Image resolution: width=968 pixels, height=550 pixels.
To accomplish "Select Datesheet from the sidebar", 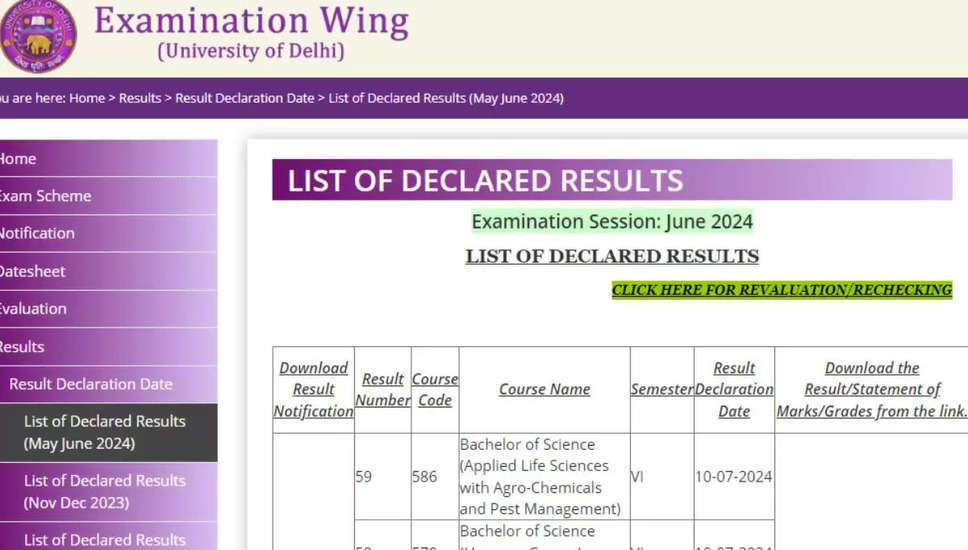I will (x=32, y=271).
